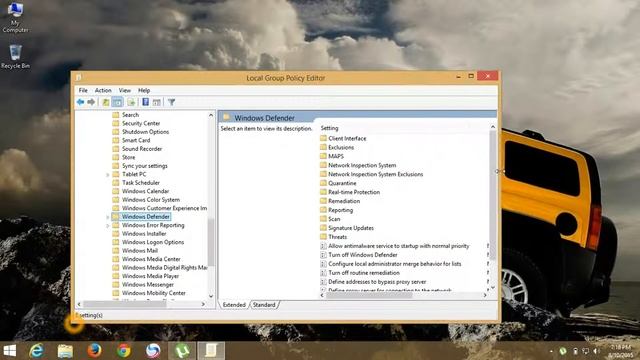Click the Up one level toolbar icon
Image resolution: width=640 pixels, height=360 pixels.
coord(106,102)
